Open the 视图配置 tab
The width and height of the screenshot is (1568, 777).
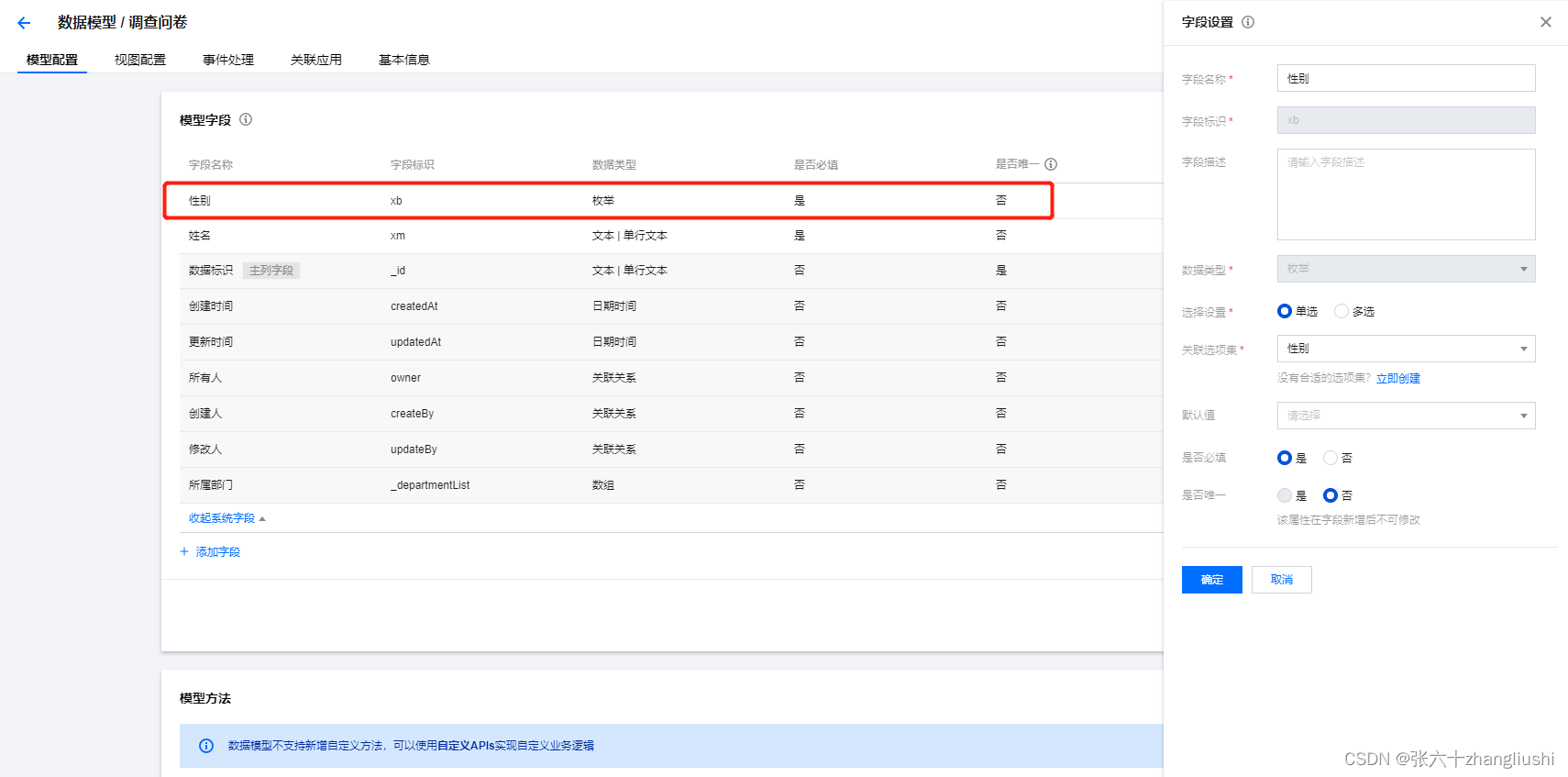pos(140,60)
